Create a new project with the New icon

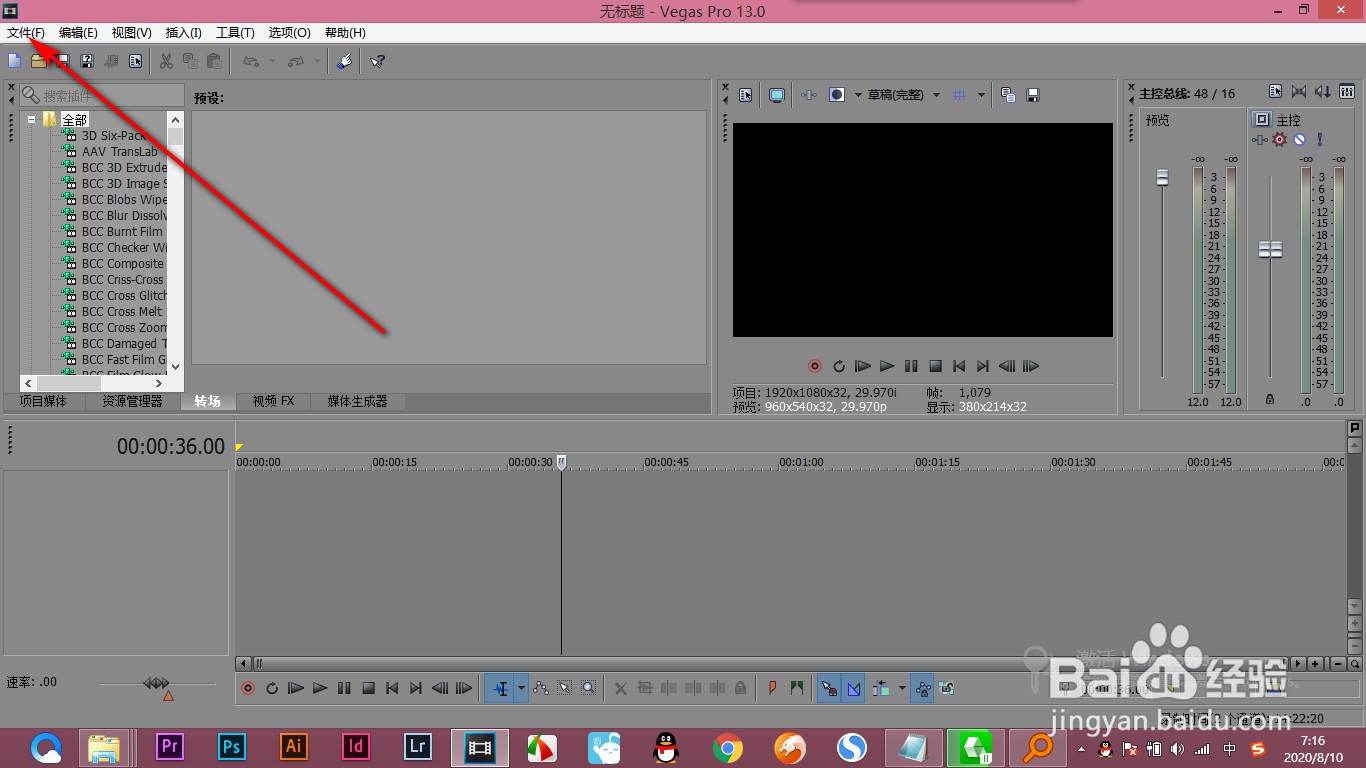click(x=14, y=61)
